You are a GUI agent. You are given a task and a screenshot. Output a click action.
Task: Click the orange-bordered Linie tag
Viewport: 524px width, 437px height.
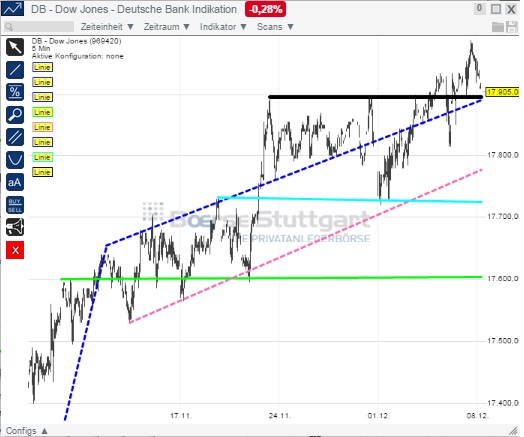pos(42,127)
